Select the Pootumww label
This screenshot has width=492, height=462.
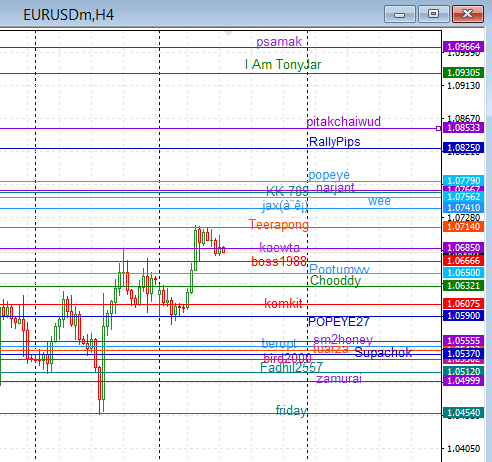pyautogui.click(x=339, y=269)
